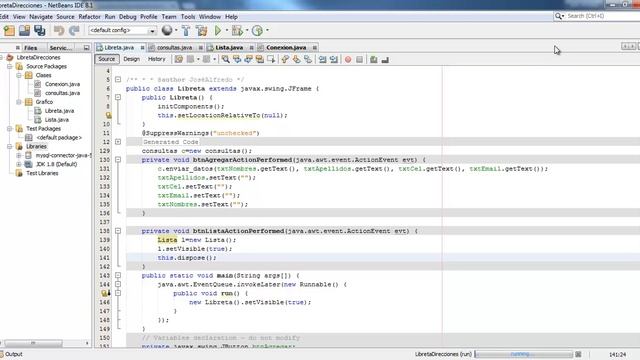
Task: Collapse the code fold at line 130
Action: click(x=118, y=160)
